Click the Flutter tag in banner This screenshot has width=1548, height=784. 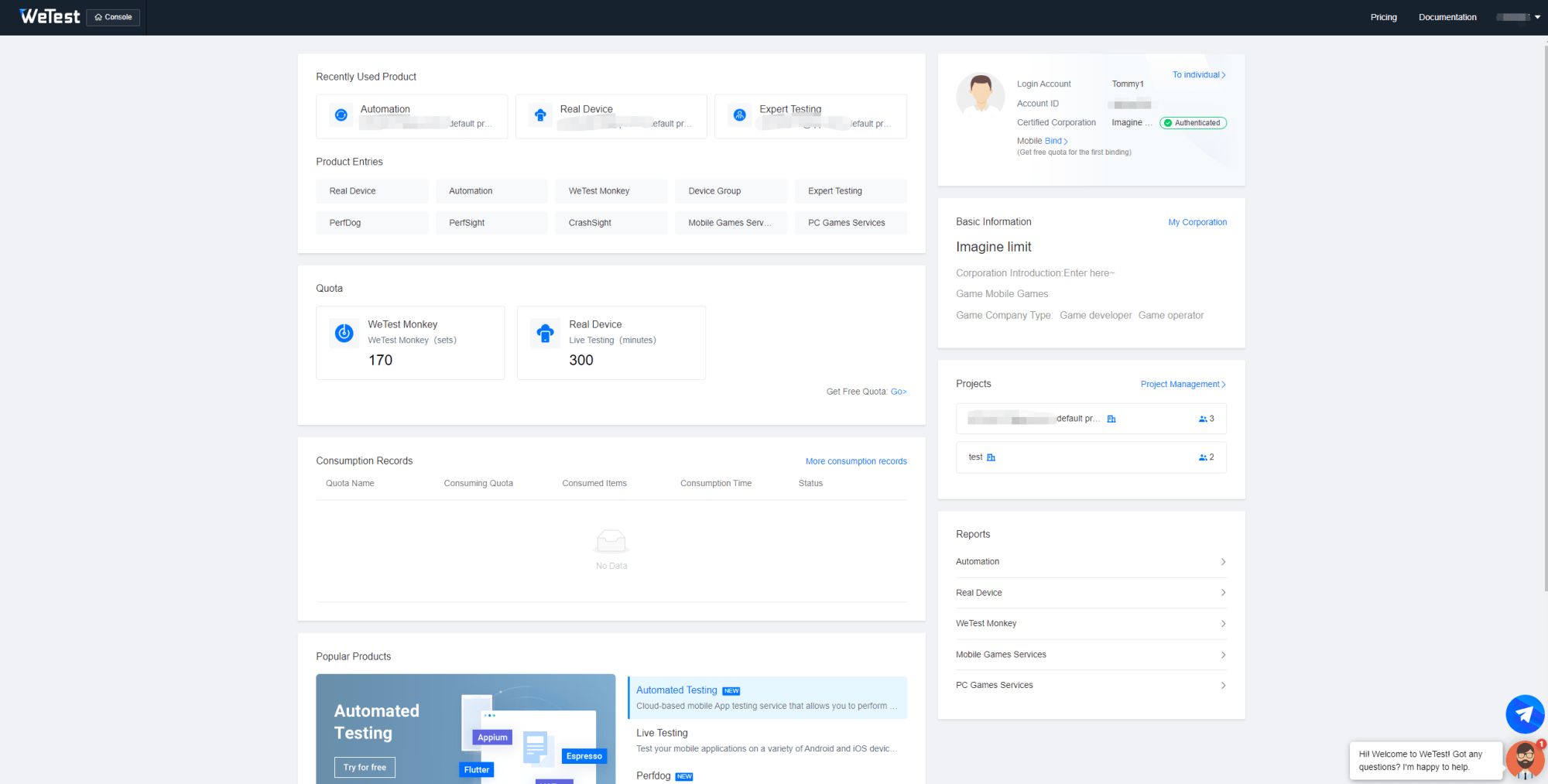[477, 769]
